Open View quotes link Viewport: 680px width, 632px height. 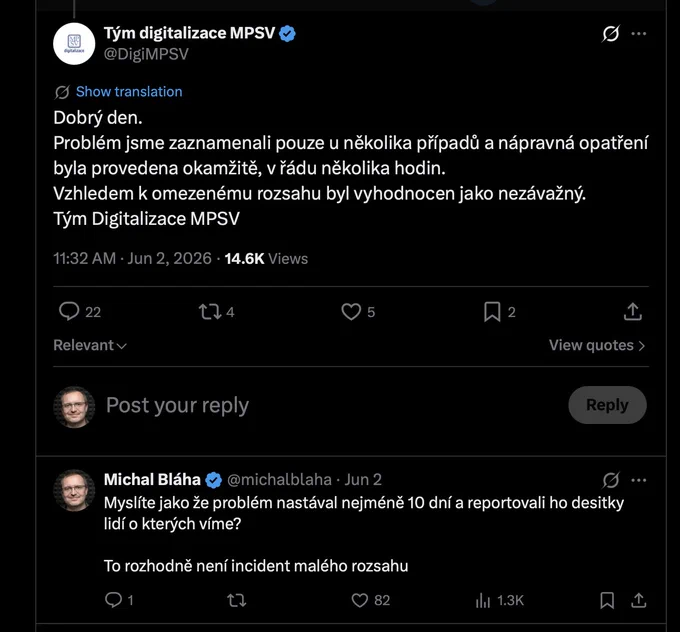coord(597,345)
